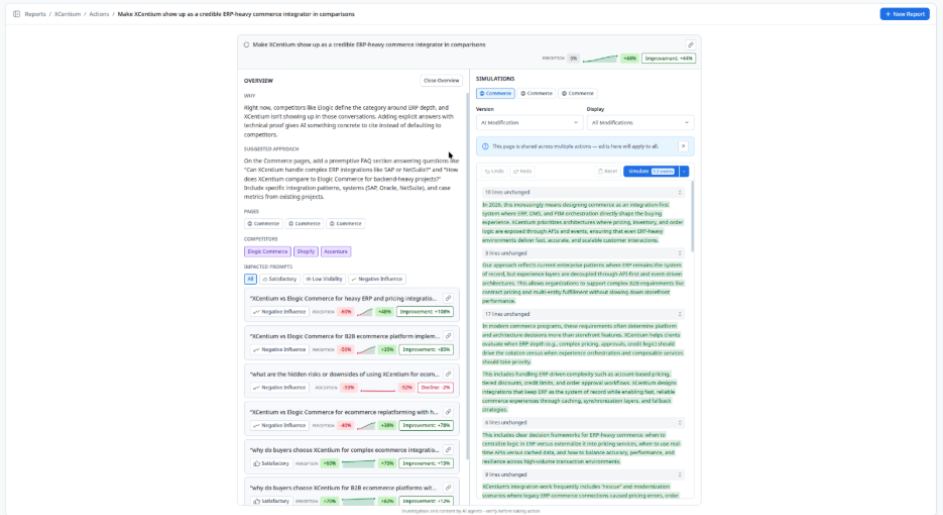Click the Close Overview button

click(x=441, y=81)
